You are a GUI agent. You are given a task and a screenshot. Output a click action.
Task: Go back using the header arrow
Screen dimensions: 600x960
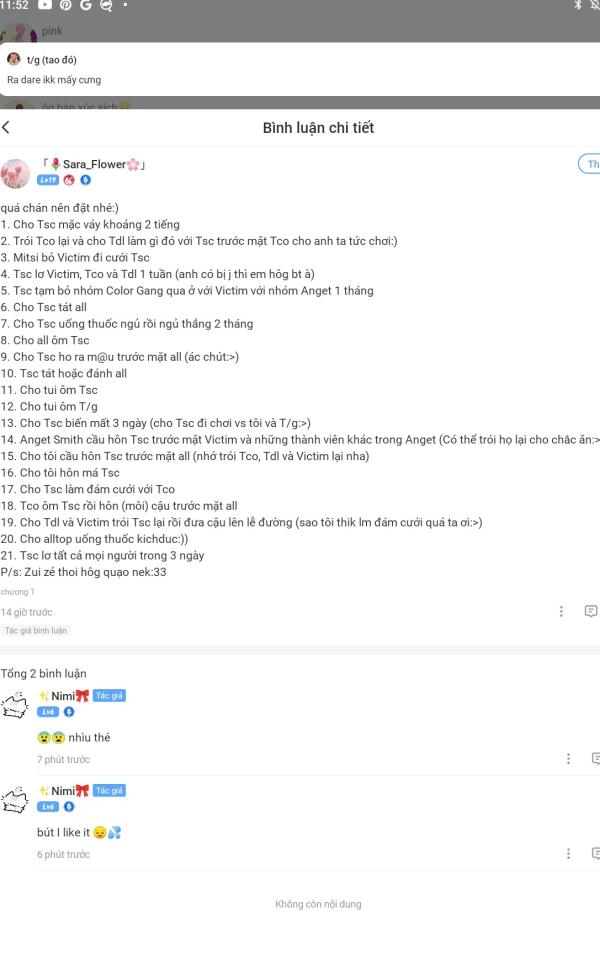(x=6, y=128)
